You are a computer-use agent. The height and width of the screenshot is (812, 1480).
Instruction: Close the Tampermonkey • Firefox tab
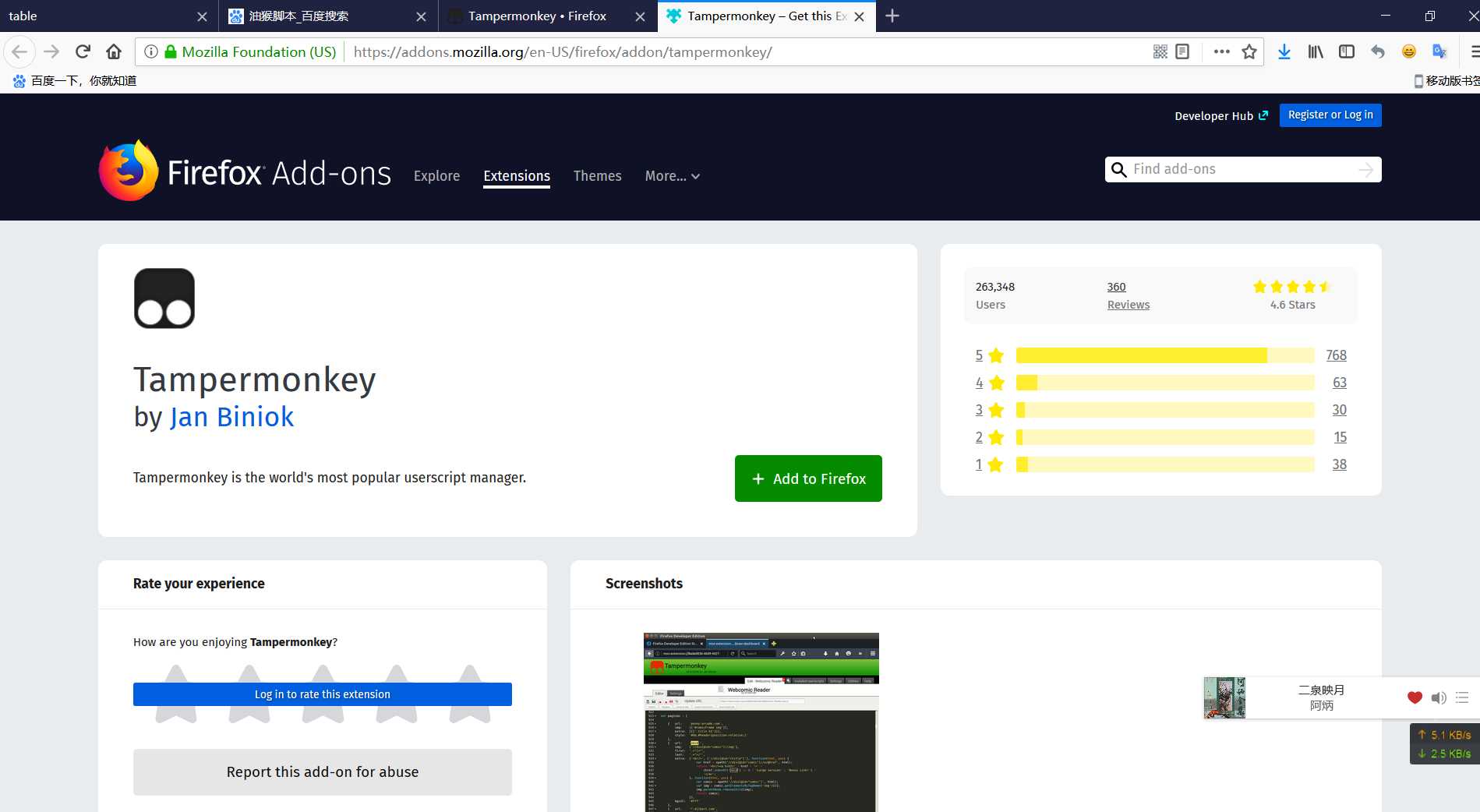coord(640,16)
